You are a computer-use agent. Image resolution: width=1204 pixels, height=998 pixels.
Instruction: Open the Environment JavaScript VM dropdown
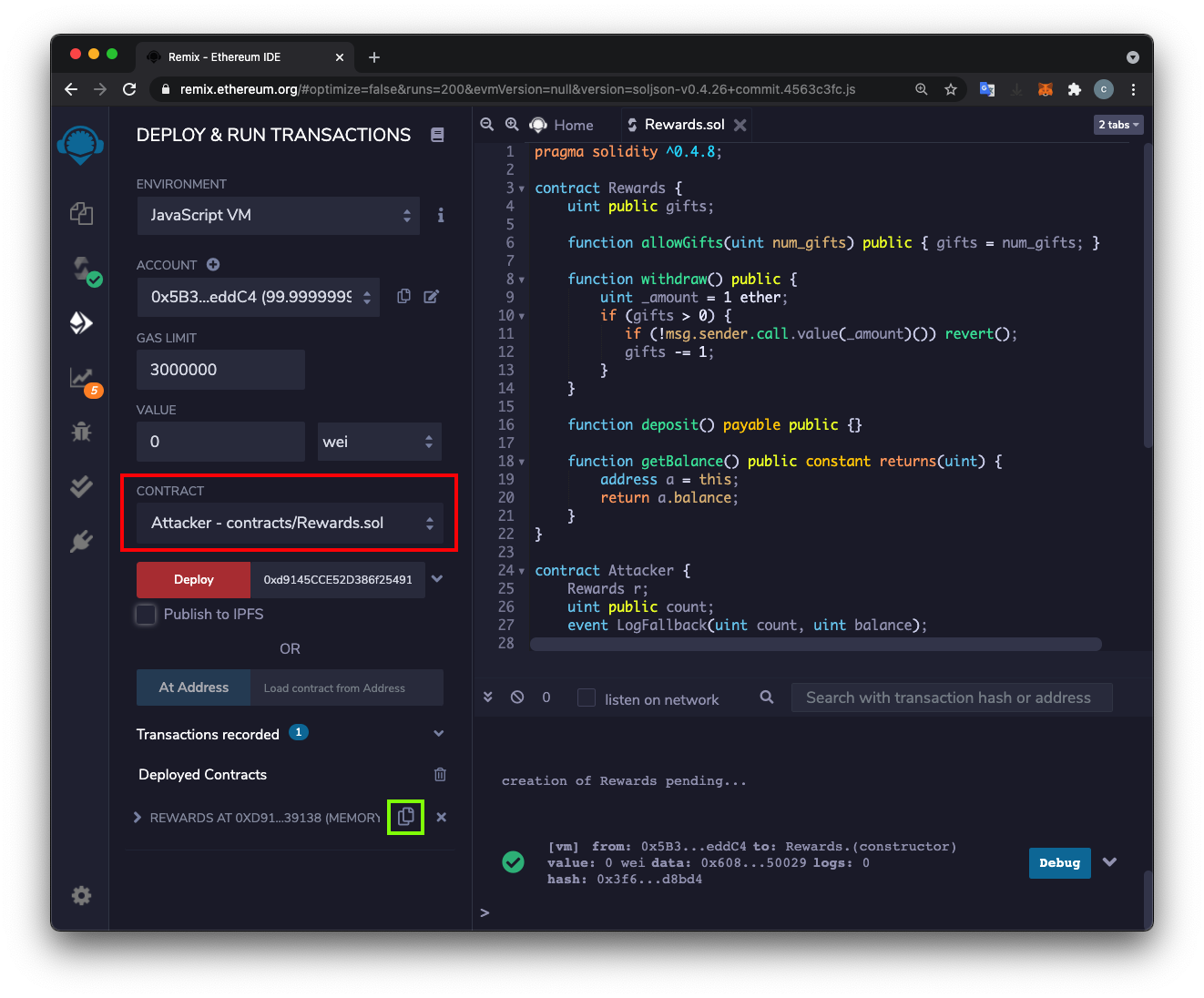[x=279, y=216]
